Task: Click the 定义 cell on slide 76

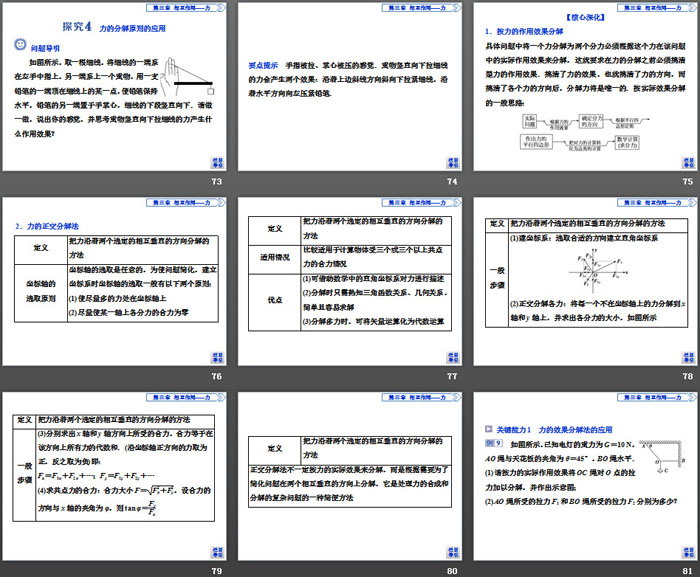Action: tap(41, 250)
